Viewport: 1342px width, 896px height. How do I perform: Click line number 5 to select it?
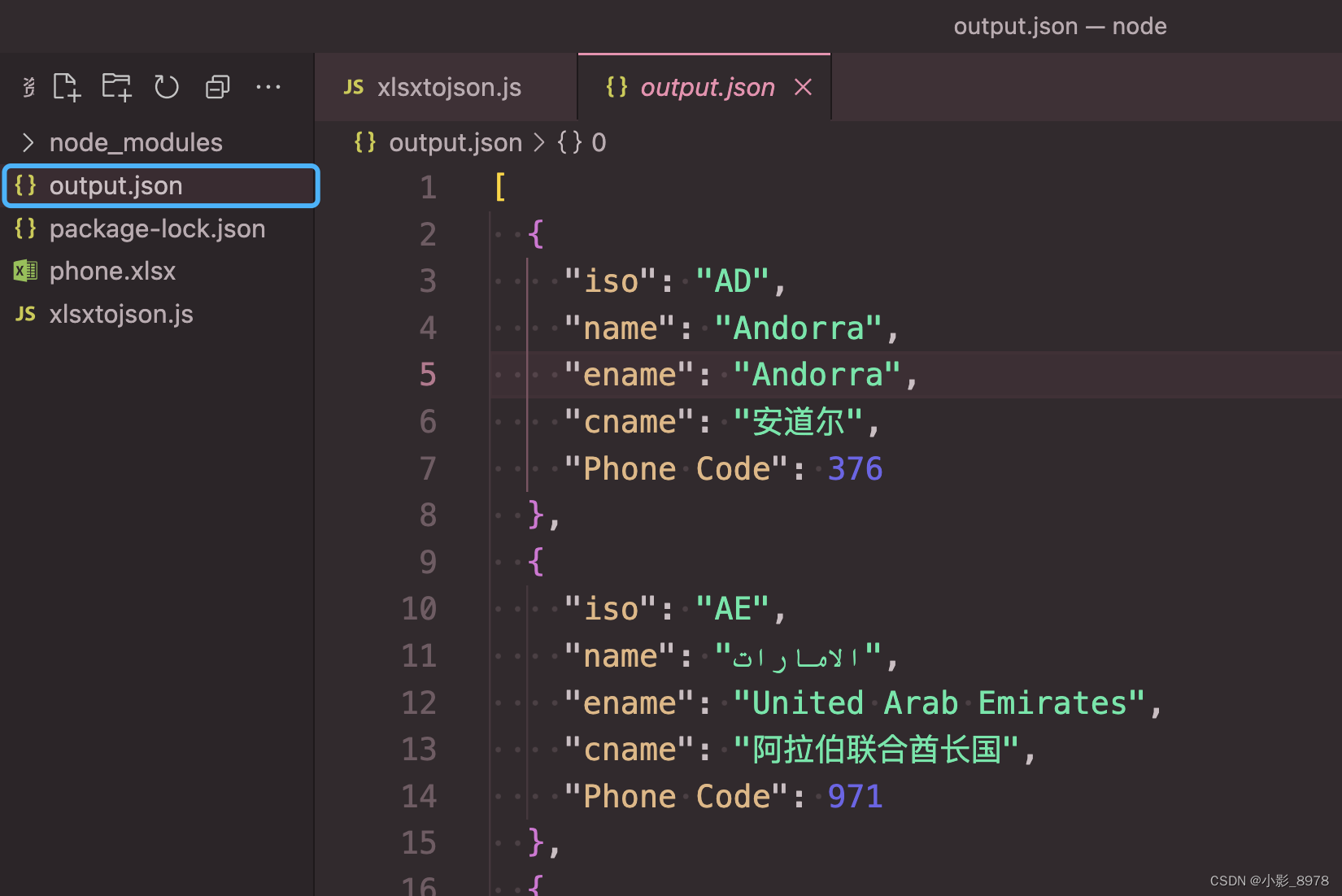click(428, 374)
